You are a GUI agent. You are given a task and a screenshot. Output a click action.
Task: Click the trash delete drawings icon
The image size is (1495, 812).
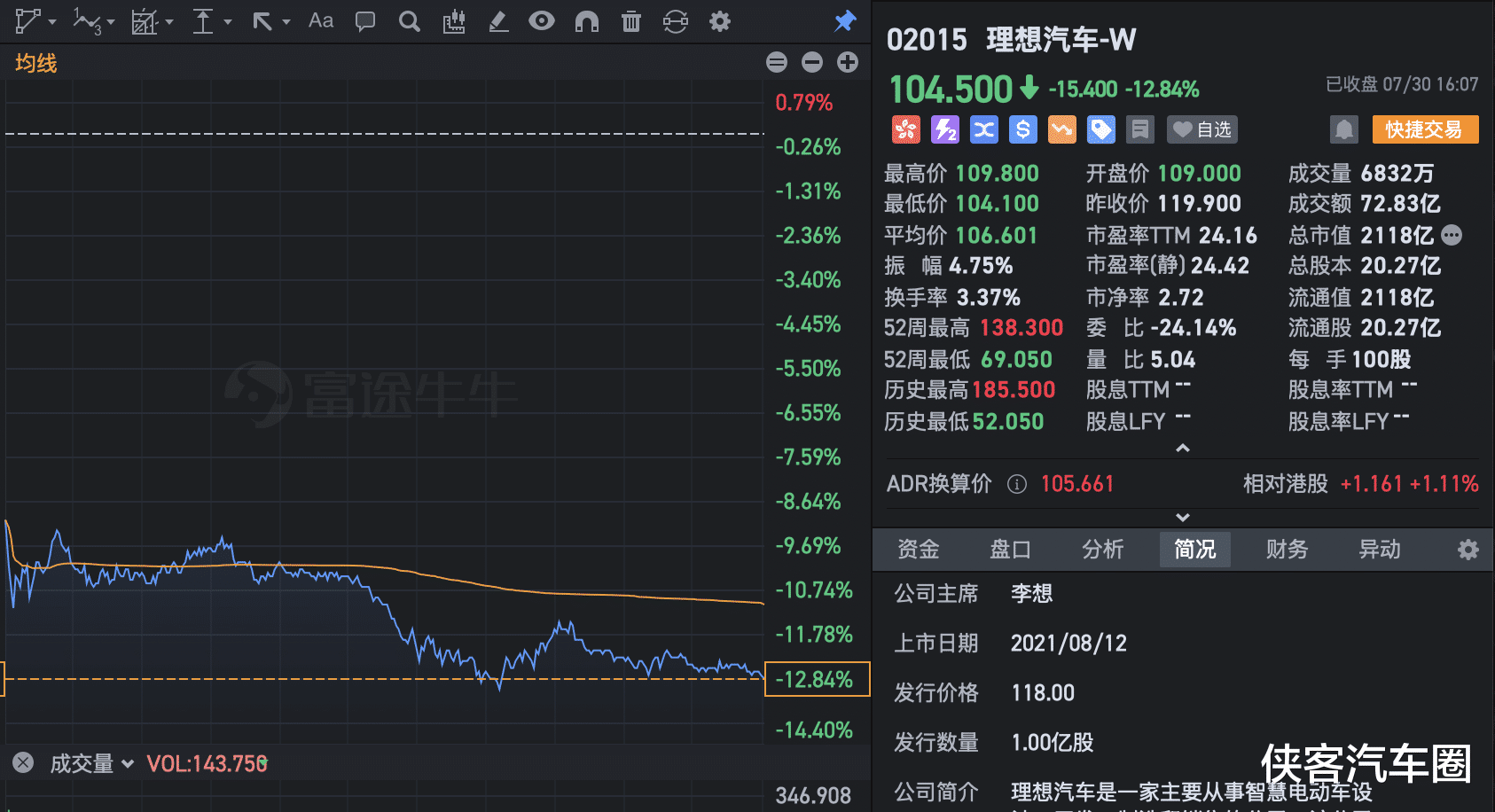pos(630,21)
